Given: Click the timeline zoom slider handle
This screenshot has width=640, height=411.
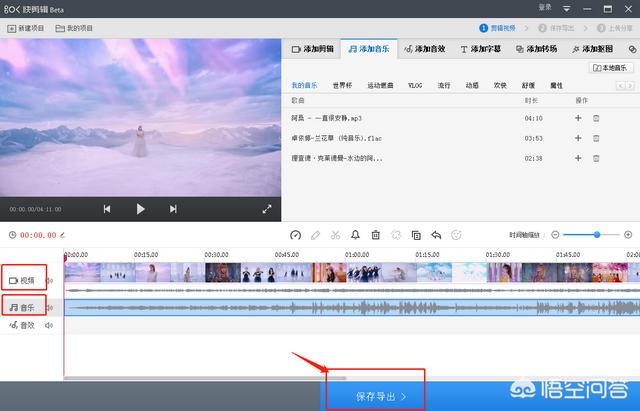Looking at the screenshot, I should tap(597, 235).
